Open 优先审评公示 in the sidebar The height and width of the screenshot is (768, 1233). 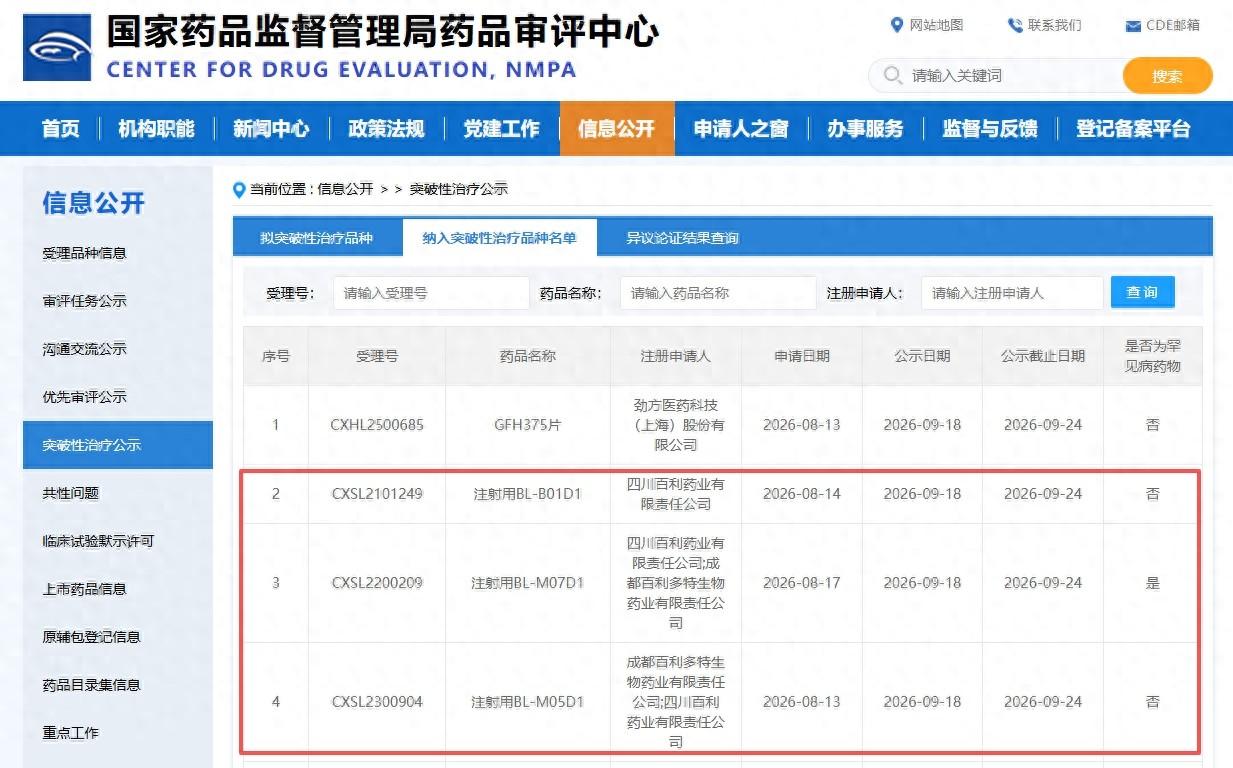tap(85, 397)
